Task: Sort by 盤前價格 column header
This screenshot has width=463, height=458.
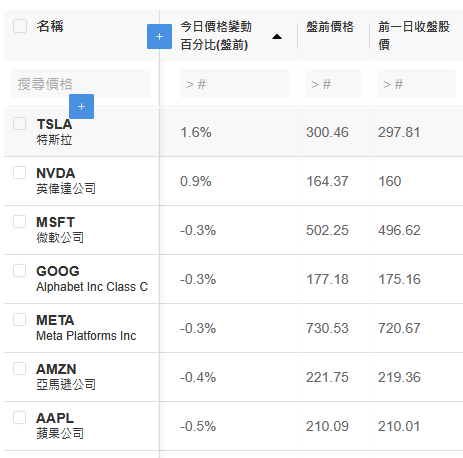Action: tap(330, 27)
